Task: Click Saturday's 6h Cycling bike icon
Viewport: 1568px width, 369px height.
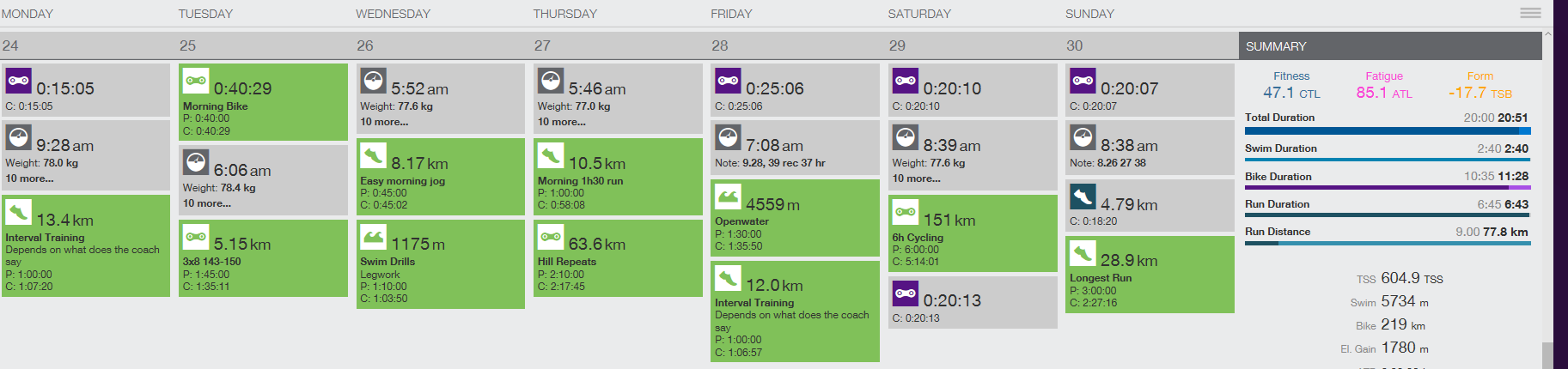Action: click(x=906, y=212)
